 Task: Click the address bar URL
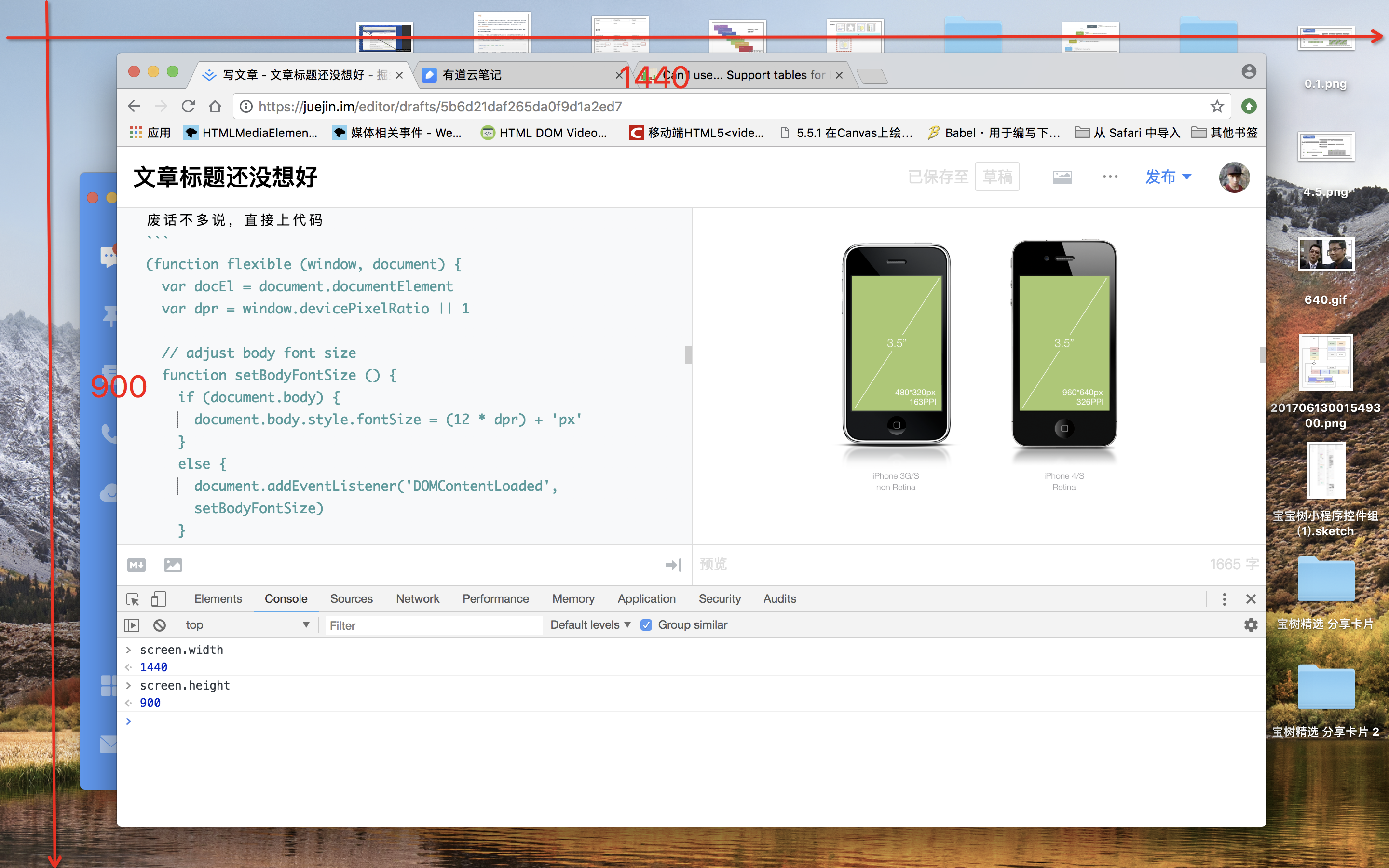(x=440, y=106)
